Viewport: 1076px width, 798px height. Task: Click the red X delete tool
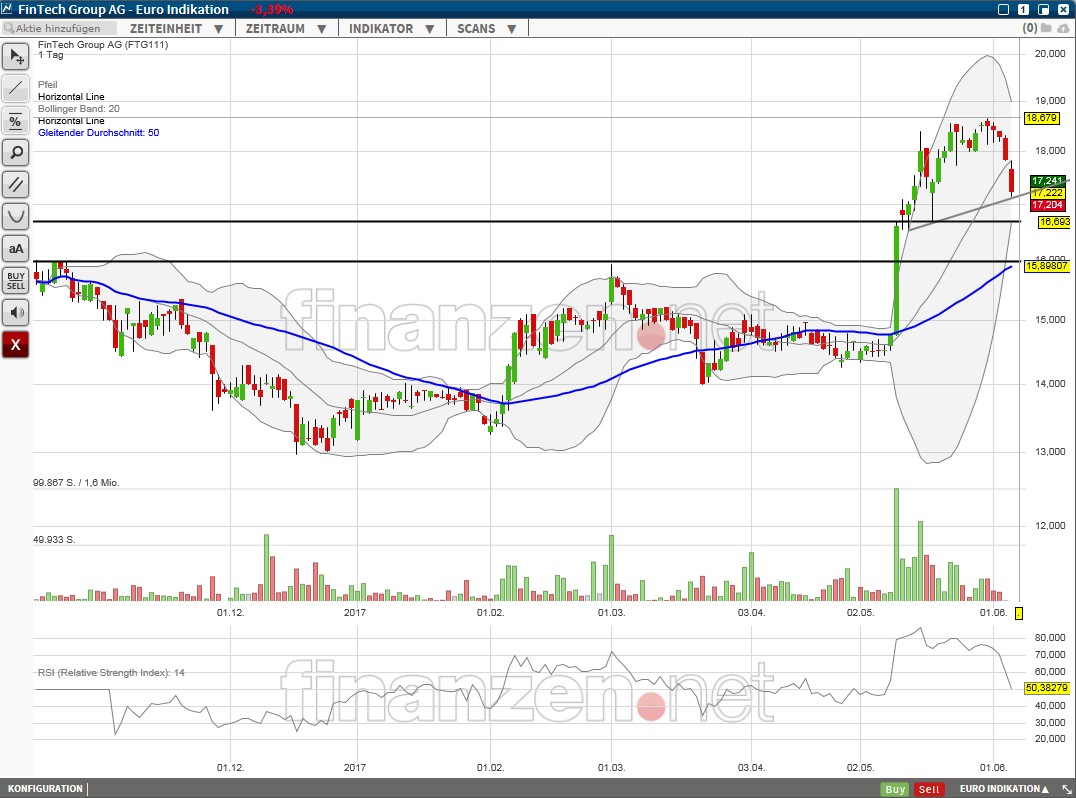click(16, 345)
